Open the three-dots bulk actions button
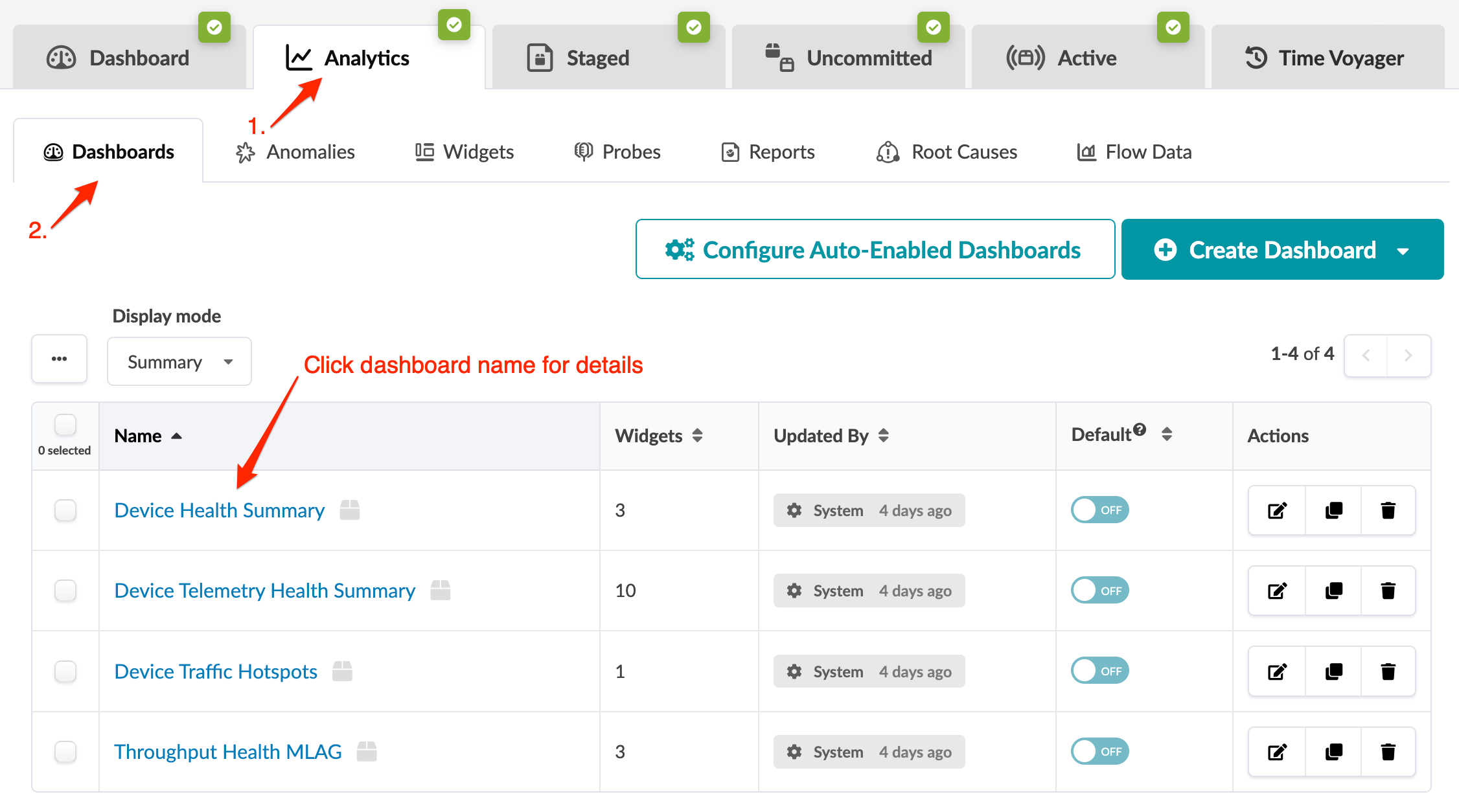1459x812 pixels. point(60,359)
